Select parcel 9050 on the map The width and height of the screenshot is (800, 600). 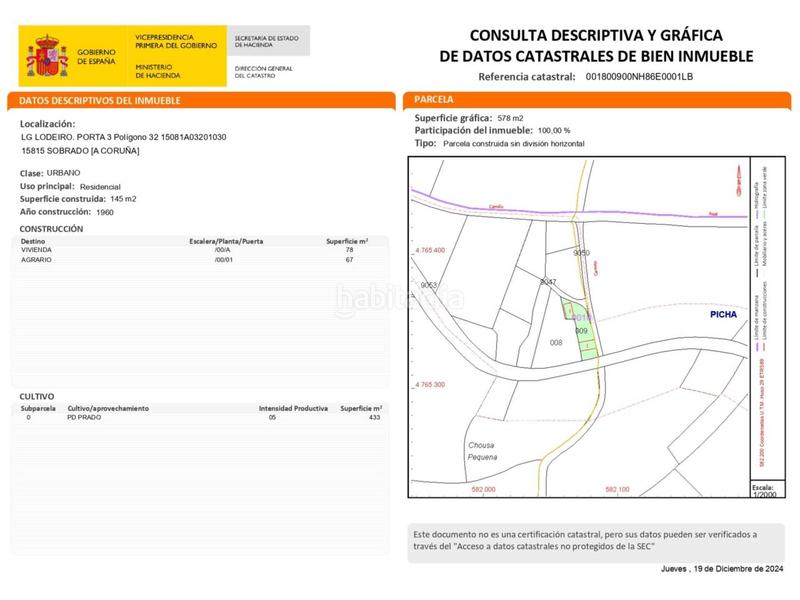pos(581,254)
